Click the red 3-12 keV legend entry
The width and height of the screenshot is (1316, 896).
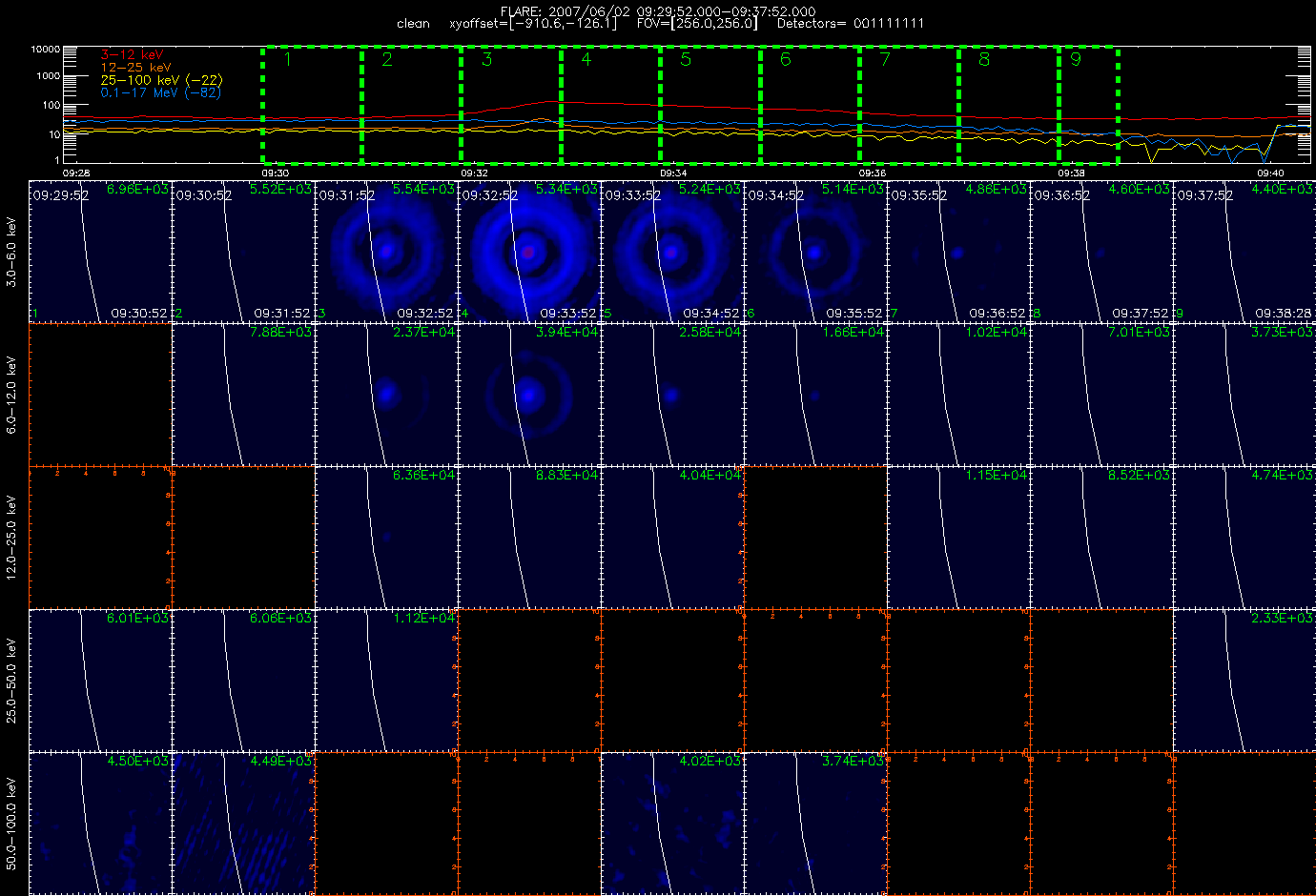[x=132, y=55]
